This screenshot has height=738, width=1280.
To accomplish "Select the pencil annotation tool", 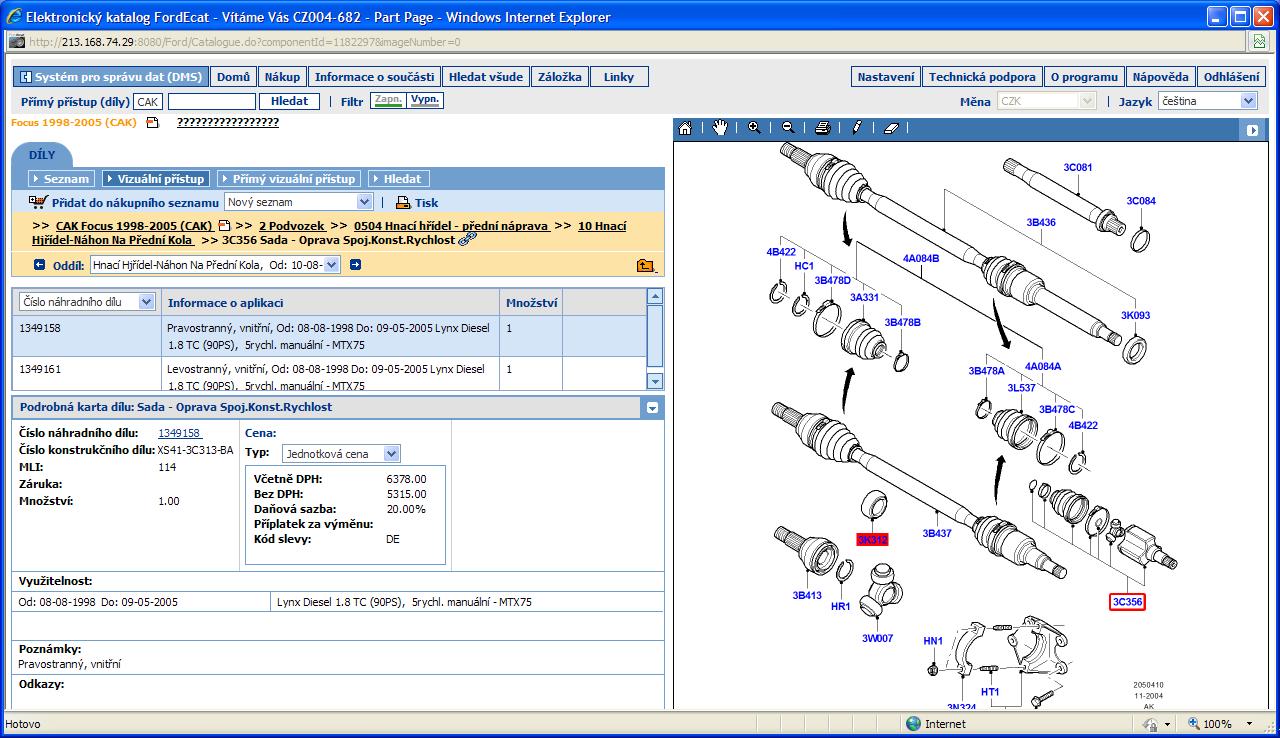I will click(x=857, y=128).
